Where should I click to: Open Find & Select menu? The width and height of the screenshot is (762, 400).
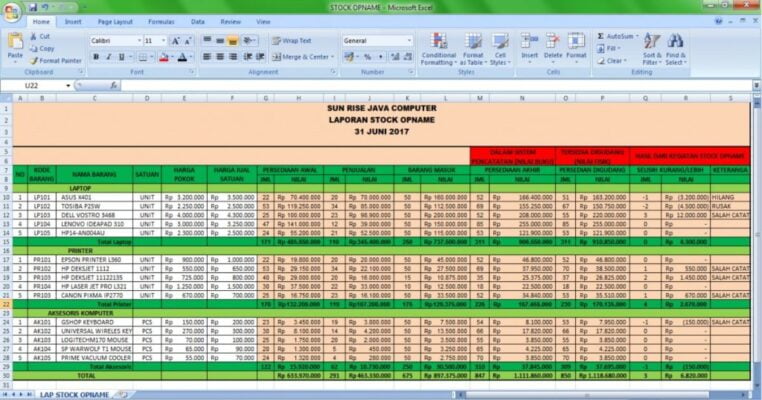tap(675, 49)
